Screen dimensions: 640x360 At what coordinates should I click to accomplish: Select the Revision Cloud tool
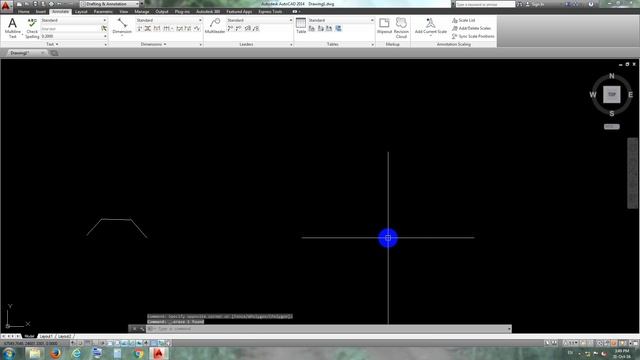click(x=401, y=28)
